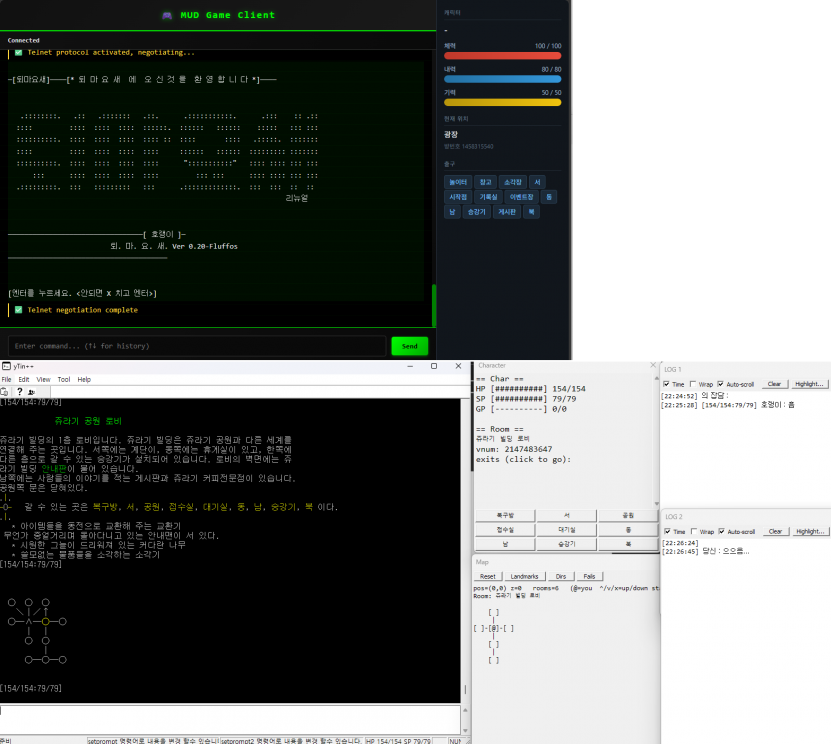Open Highlight... options in LOG 2
The height and width of the screenshot is (744, 832).
tap(810, 531)
